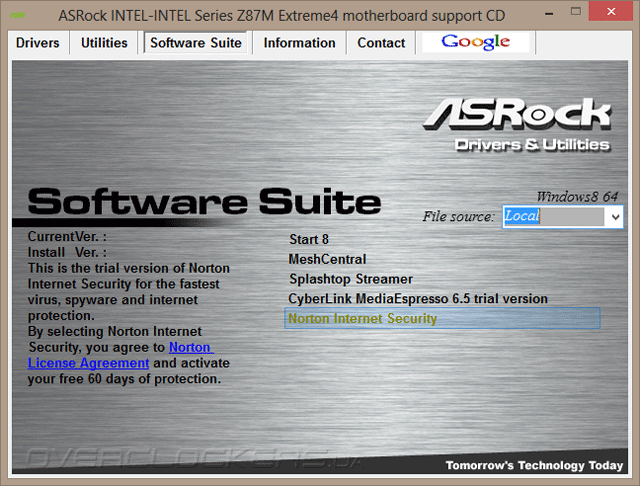This screenshot has width=640, height=486.
Task: Click the Google logo tab
Action: [476, 42]
